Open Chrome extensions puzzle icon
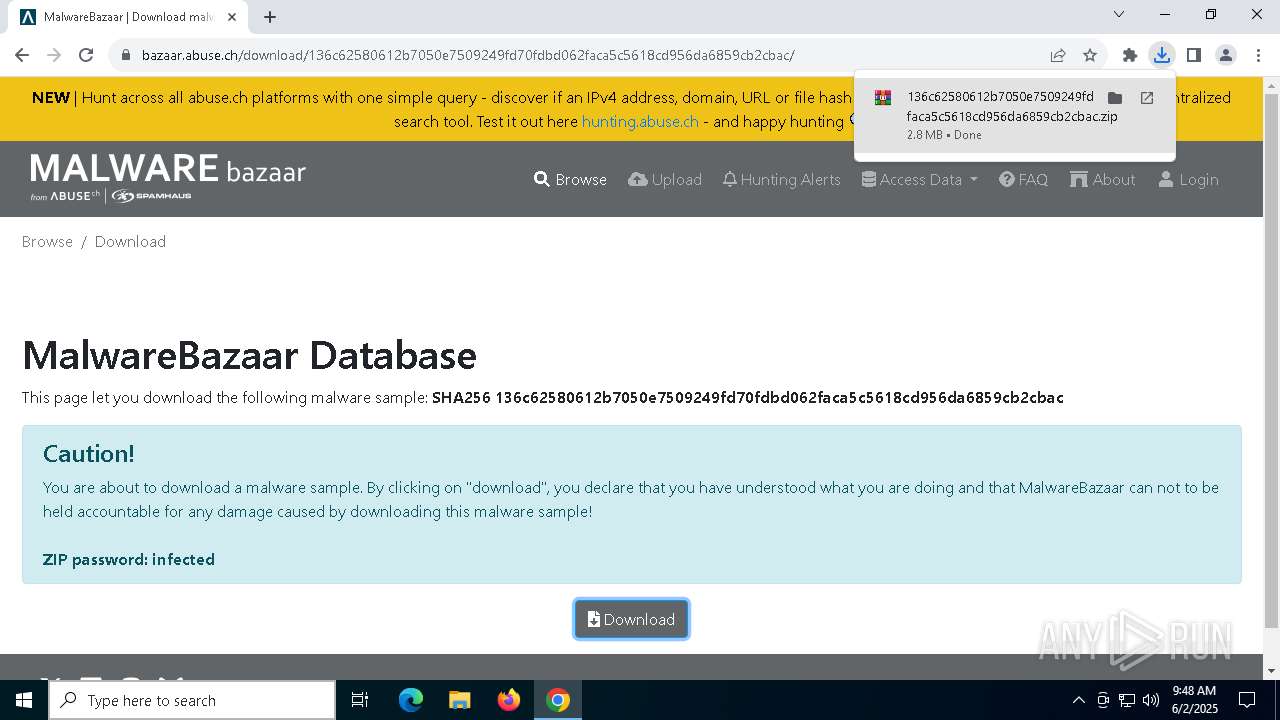1280x720 pixels. (1130, 55)
